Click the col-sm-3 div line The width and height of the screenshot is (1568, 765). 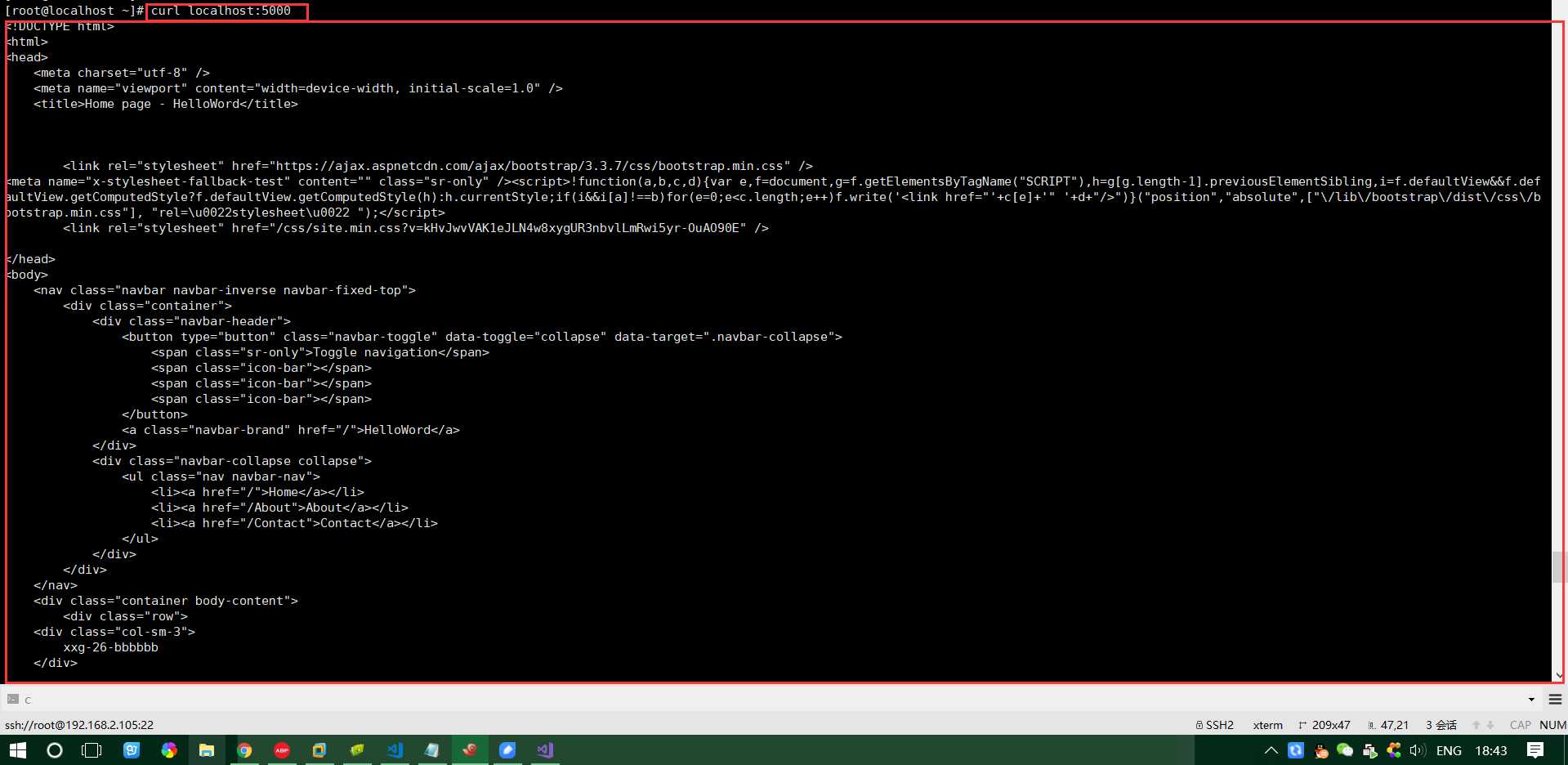coord(114,632)
